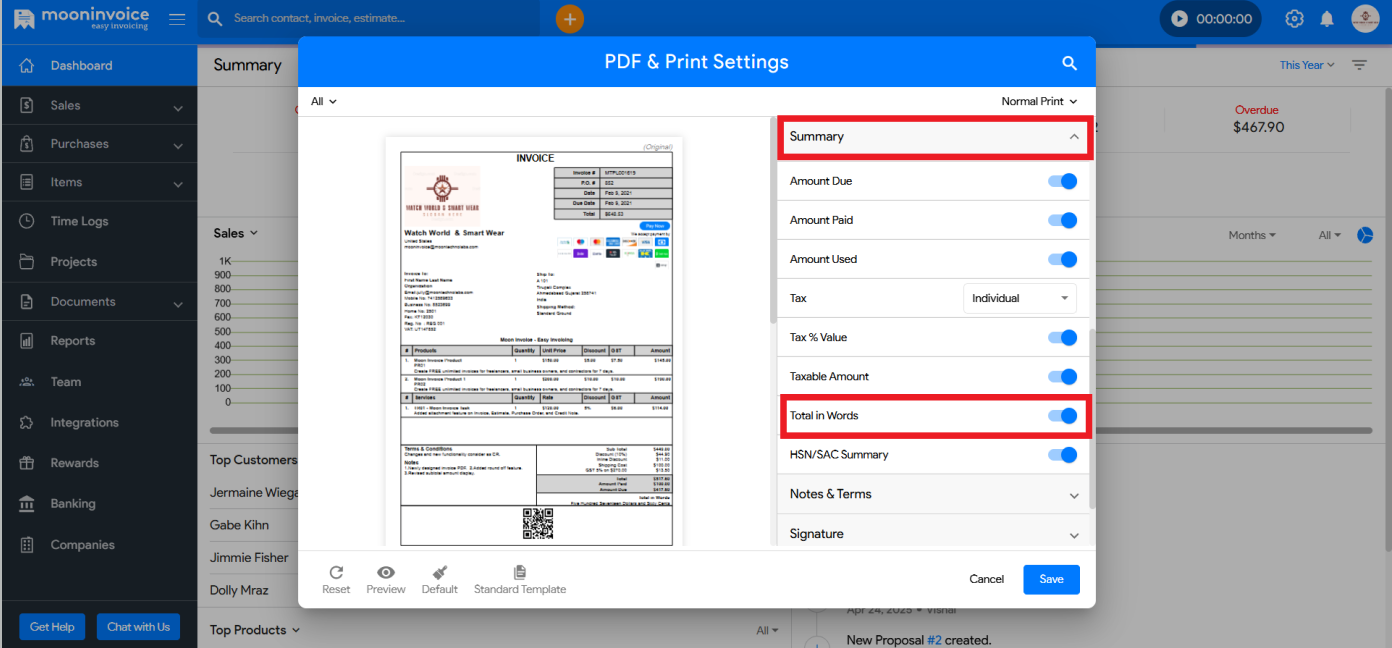This screenshot has width=1392, height=648.
Task: Click the Preview eye icon
Action: coord(385,572)
